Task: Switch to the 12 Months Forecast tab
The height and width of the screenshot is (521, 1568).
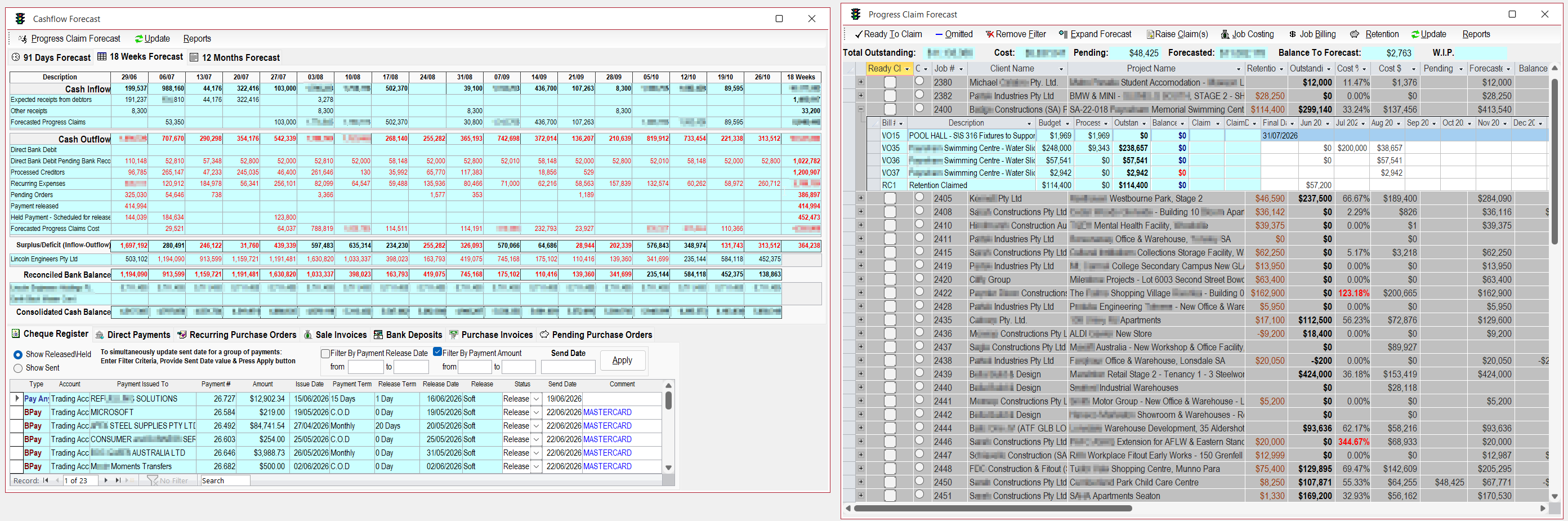Action: tap(235, 57)
